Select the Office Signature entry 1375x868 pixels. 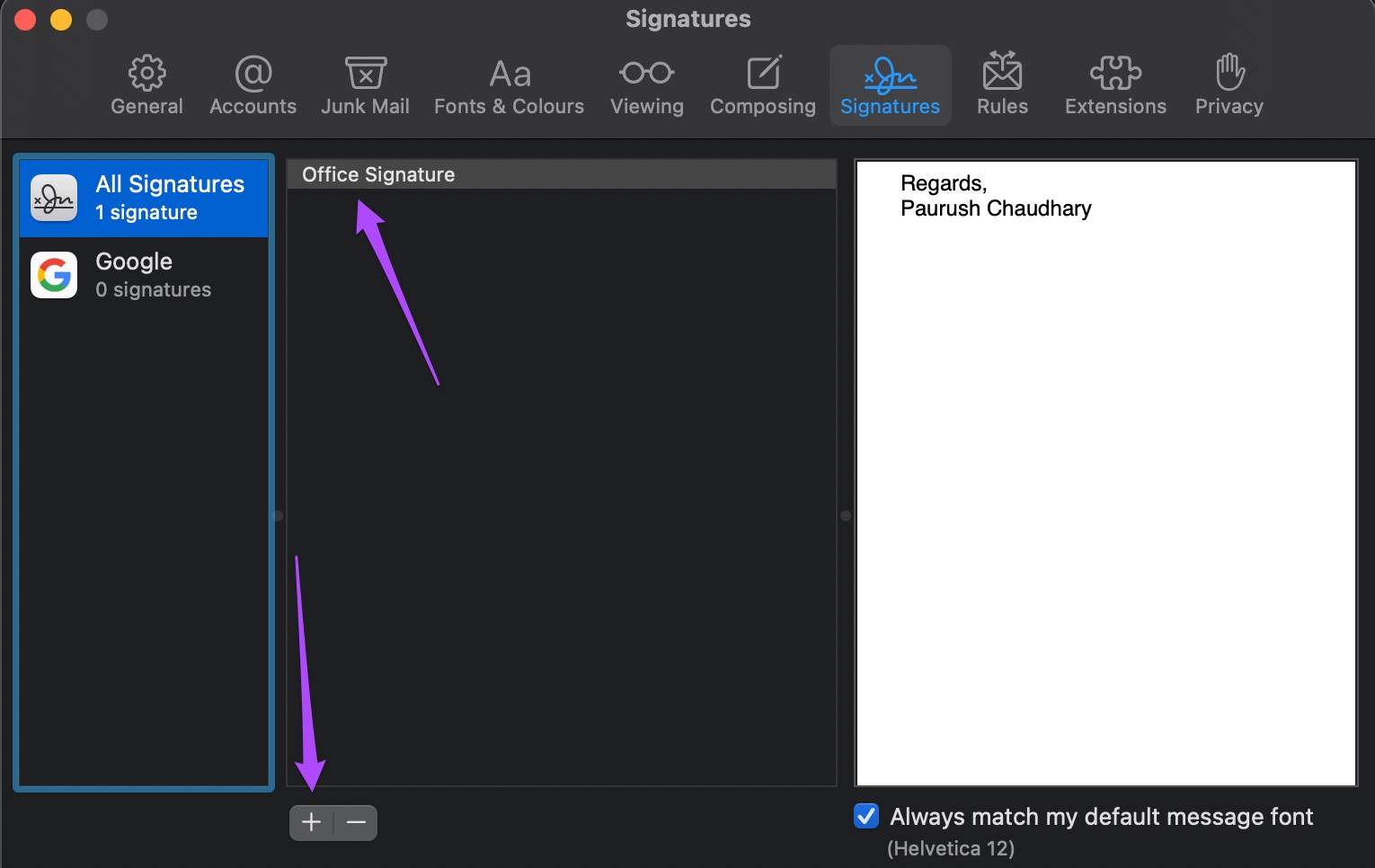(x=562, y=174)
